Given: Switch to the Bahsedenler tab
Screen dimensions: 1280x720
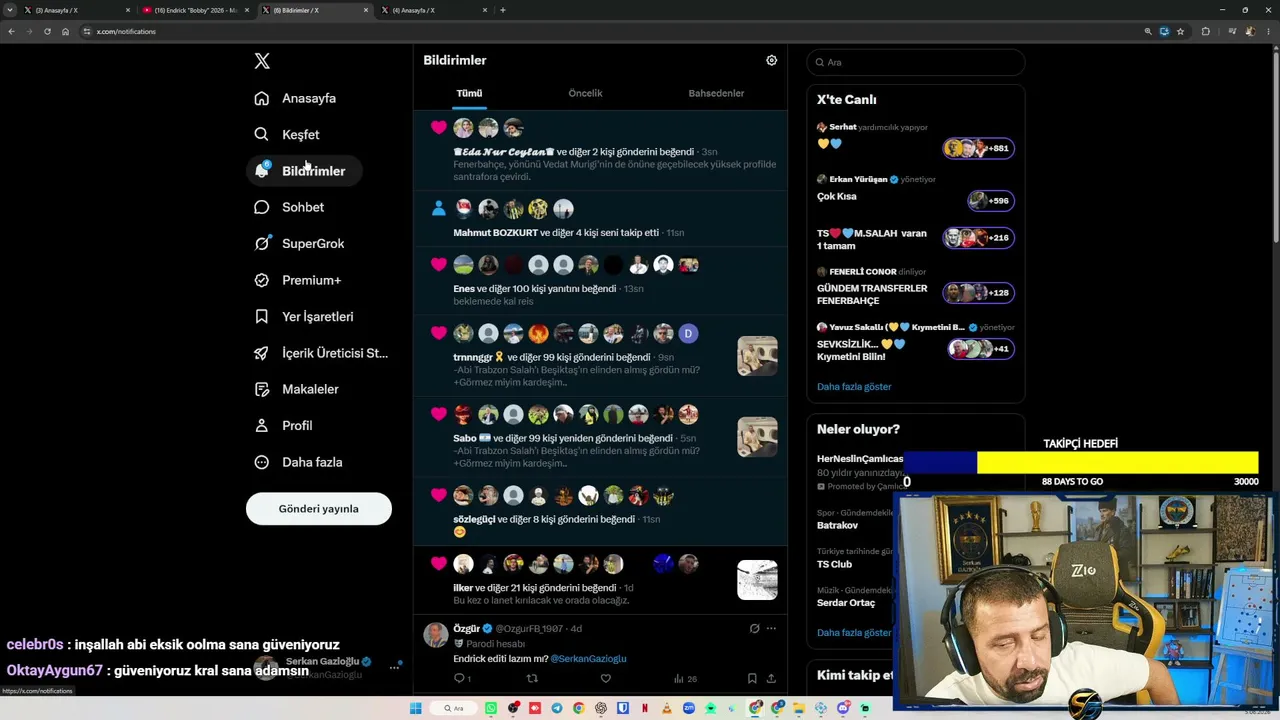Looking at the screenshot, I should click(x=716, y=93).
